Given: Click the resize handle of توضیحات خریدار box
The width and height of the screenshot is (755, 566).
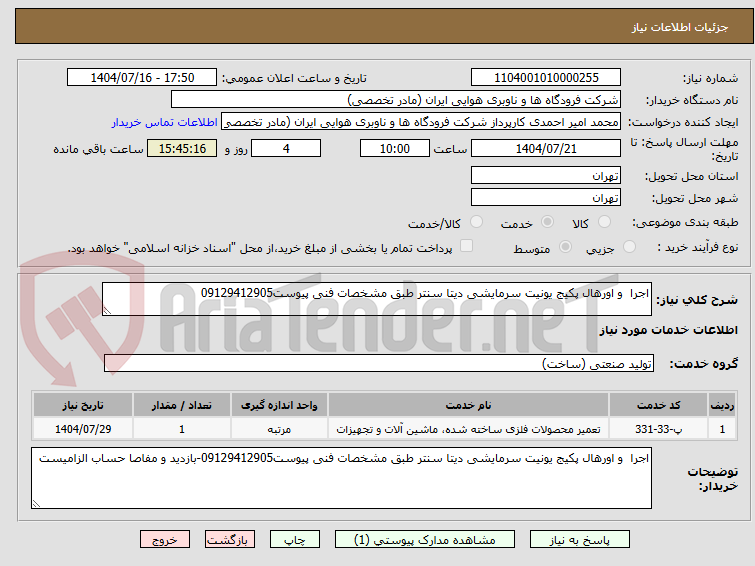Looking at the screenshot, I should [36, 503].
